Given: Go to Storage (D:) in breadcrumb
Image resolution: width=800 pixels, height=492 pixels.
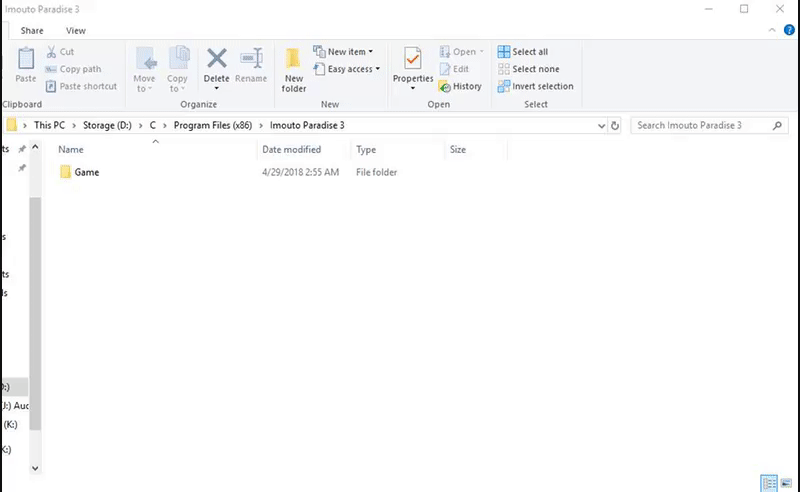Looking at the screenshot, I should 107,125.
